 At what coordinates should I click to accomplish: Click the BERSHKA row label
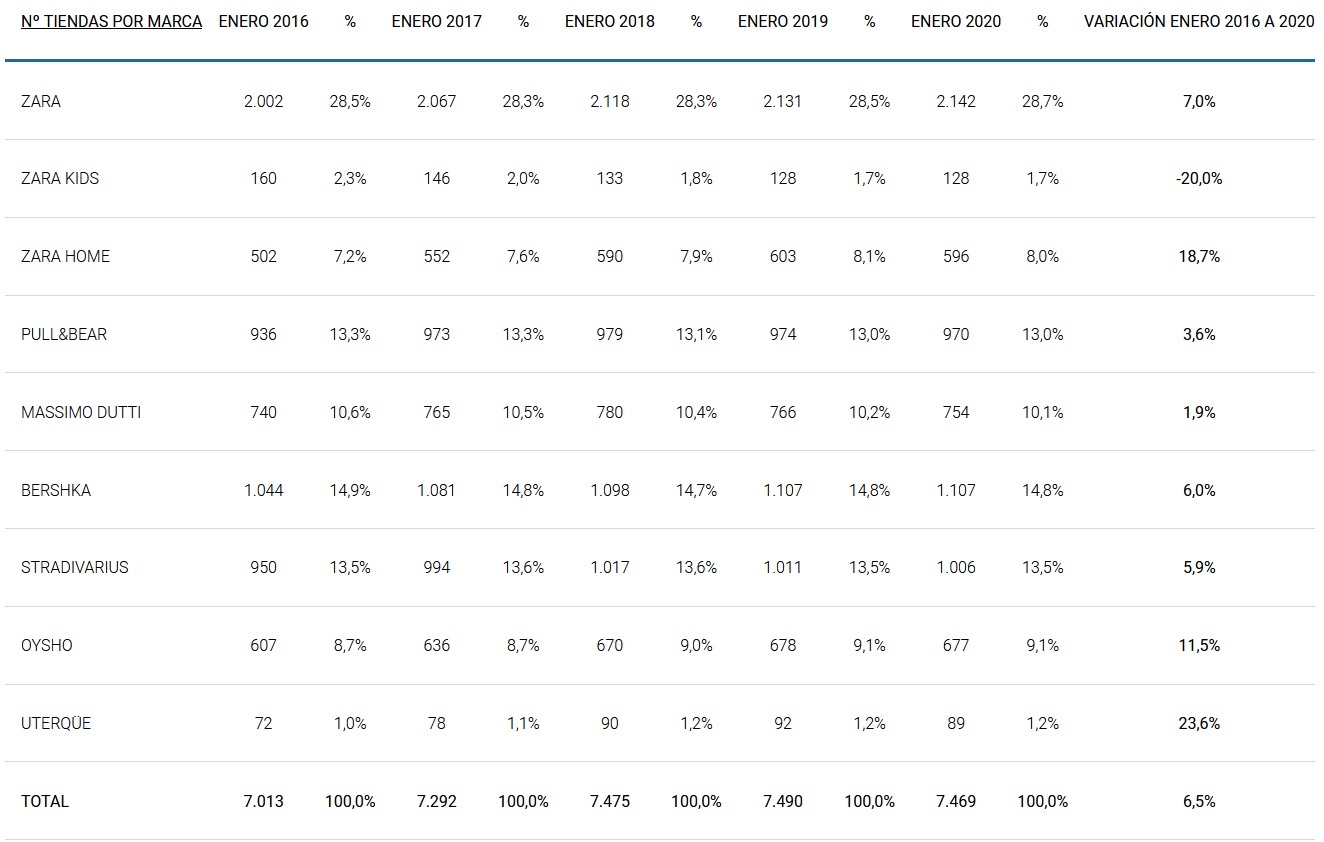coord(56,490)
